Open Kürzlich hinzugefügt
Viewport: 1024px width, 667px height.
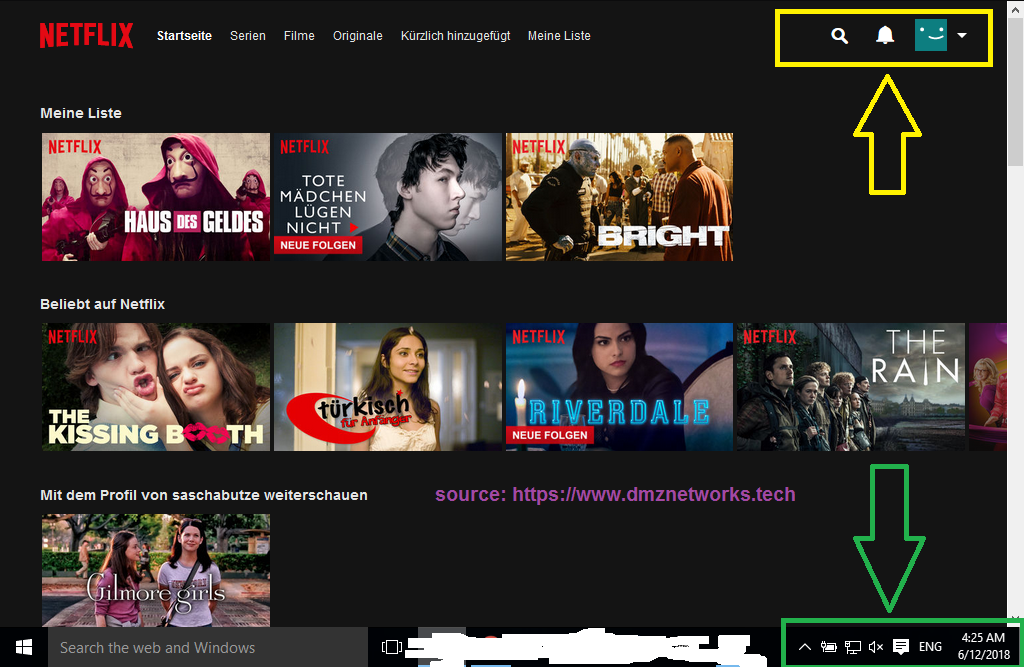click(x=455, y=36)
